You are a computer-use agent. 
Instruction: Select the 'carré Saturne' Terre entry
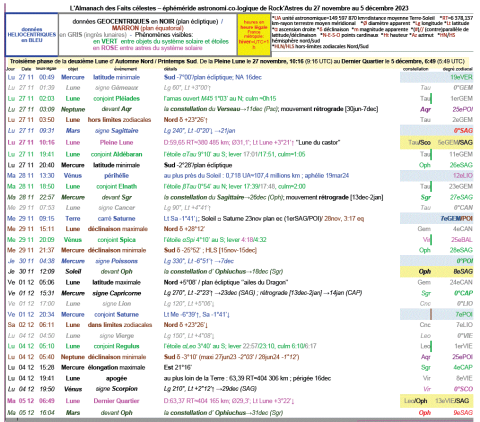pos(116,219)
